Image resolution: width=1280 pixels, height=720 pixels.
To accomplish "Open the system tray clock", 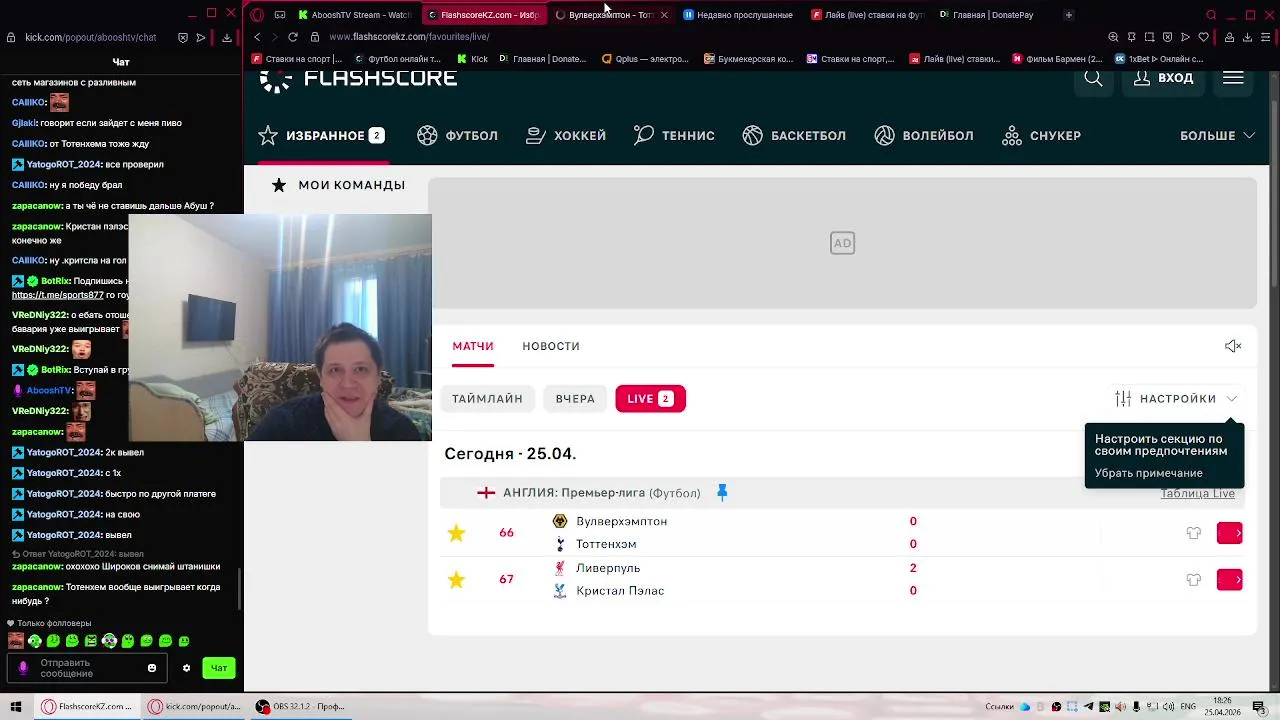I will [x=1221, y=707].
